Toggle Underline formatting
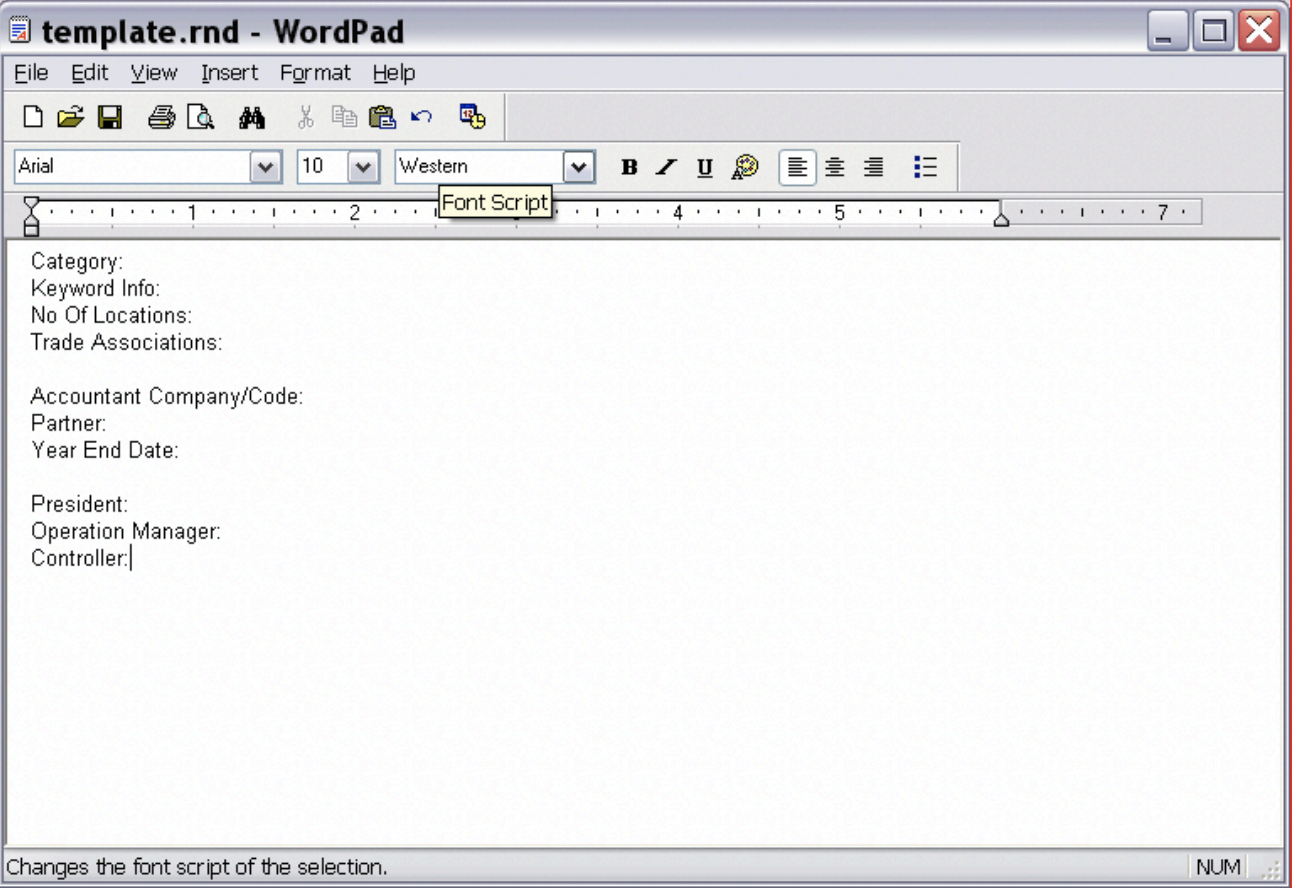Screen dimensions: 1294x894 [705, 168]
